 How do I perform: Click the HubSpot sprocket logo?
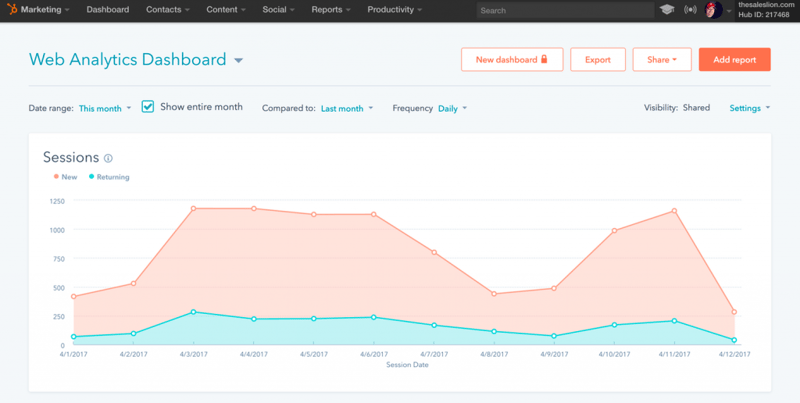pos(12,9)
